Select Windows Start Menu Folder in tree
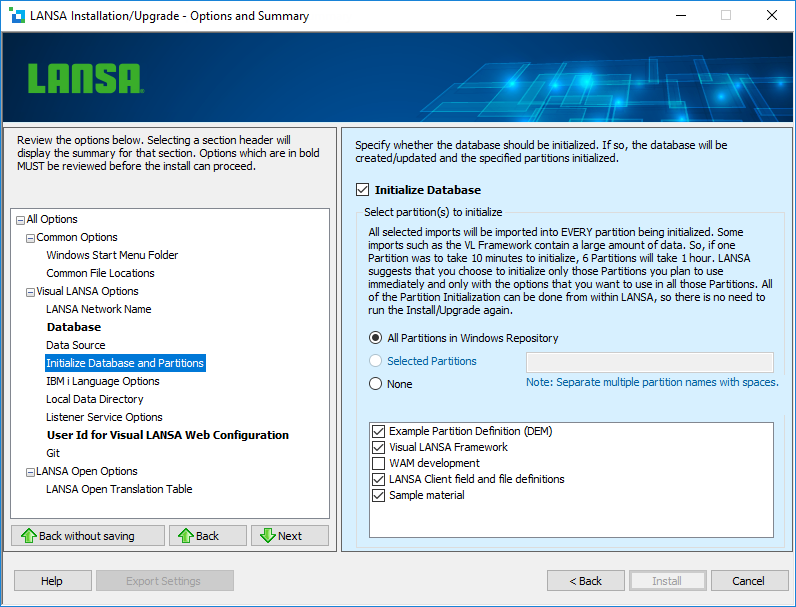This screenshot has height=607, width=796. [x=112, y=255]
